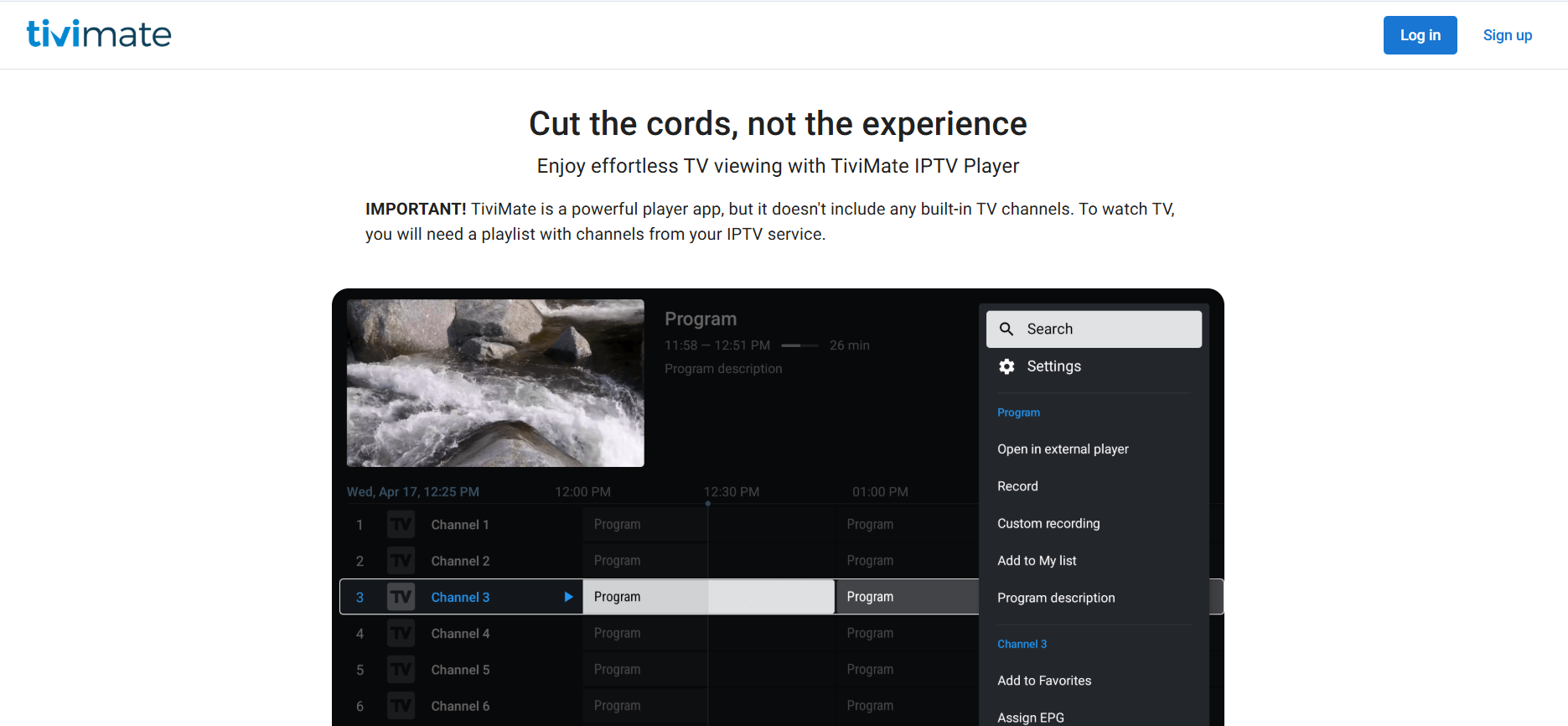Click the TiviMate logo
This screenshot has height=726, width=1568.
tap(99, 34)
